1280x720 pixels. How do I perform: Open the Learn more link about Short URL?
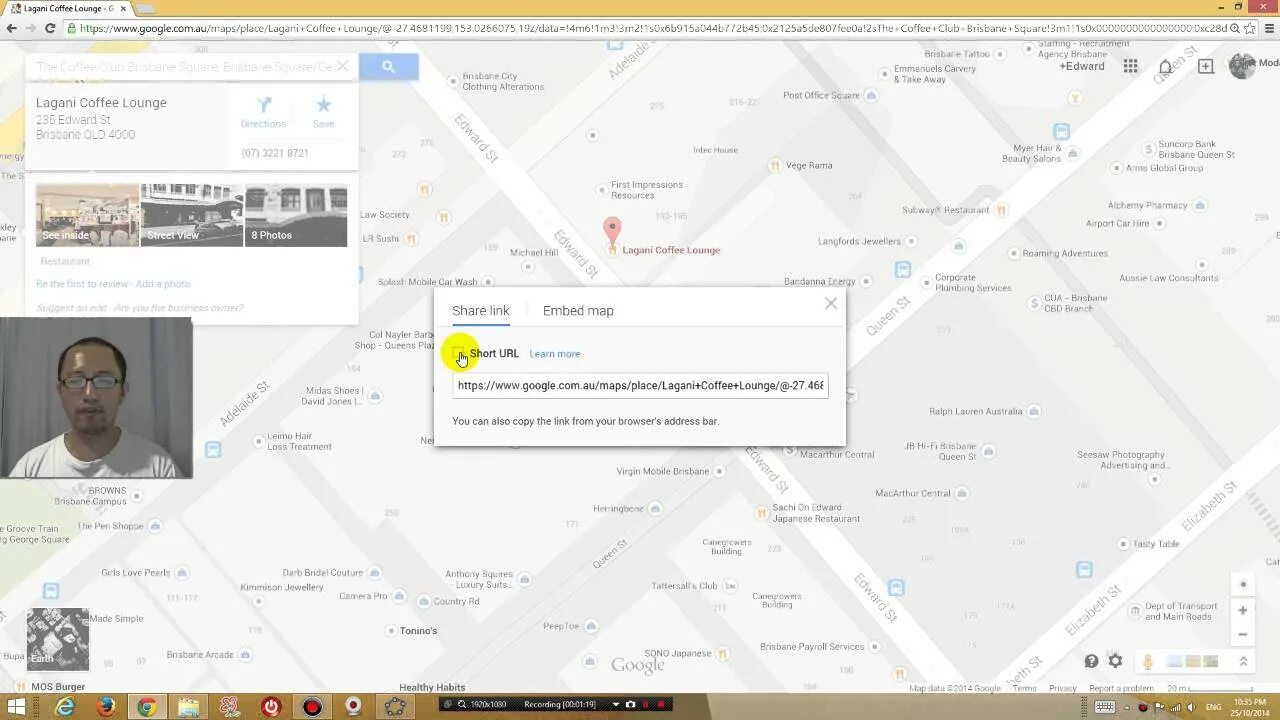coord(555,353)
